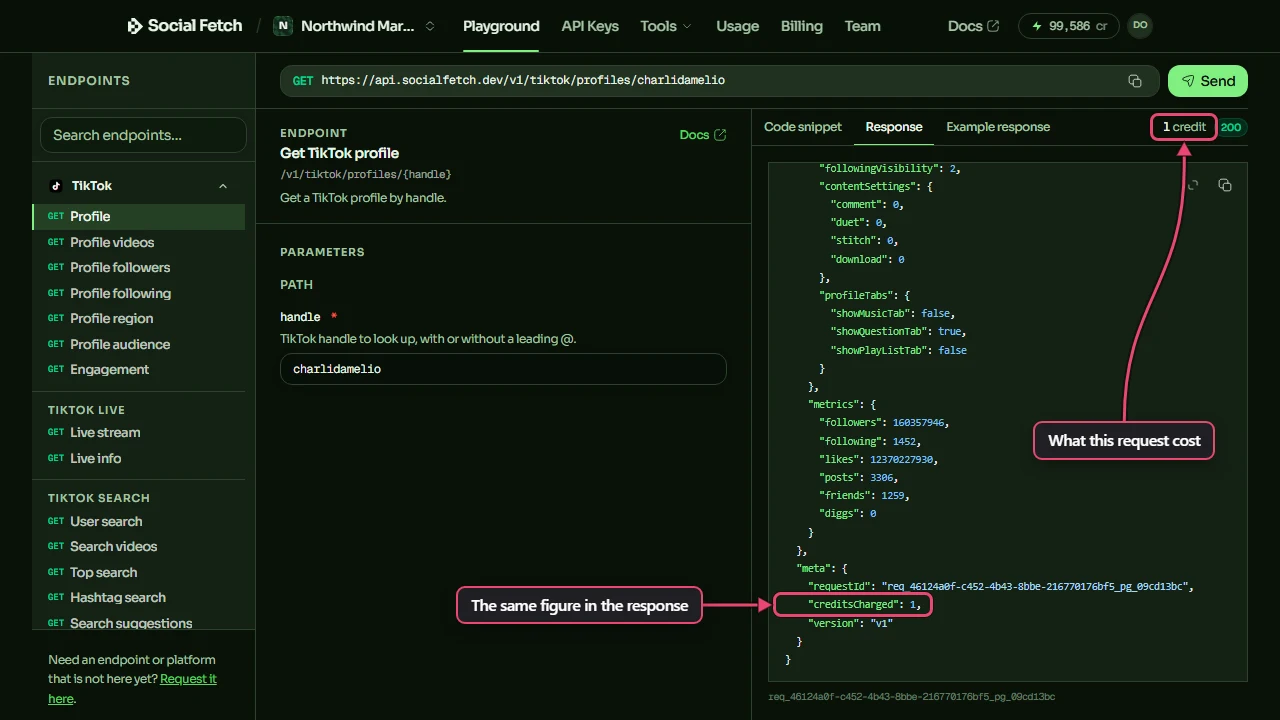Send the API request
1280x720 pixels.
pyautogui.click(x=1208, y=81)
